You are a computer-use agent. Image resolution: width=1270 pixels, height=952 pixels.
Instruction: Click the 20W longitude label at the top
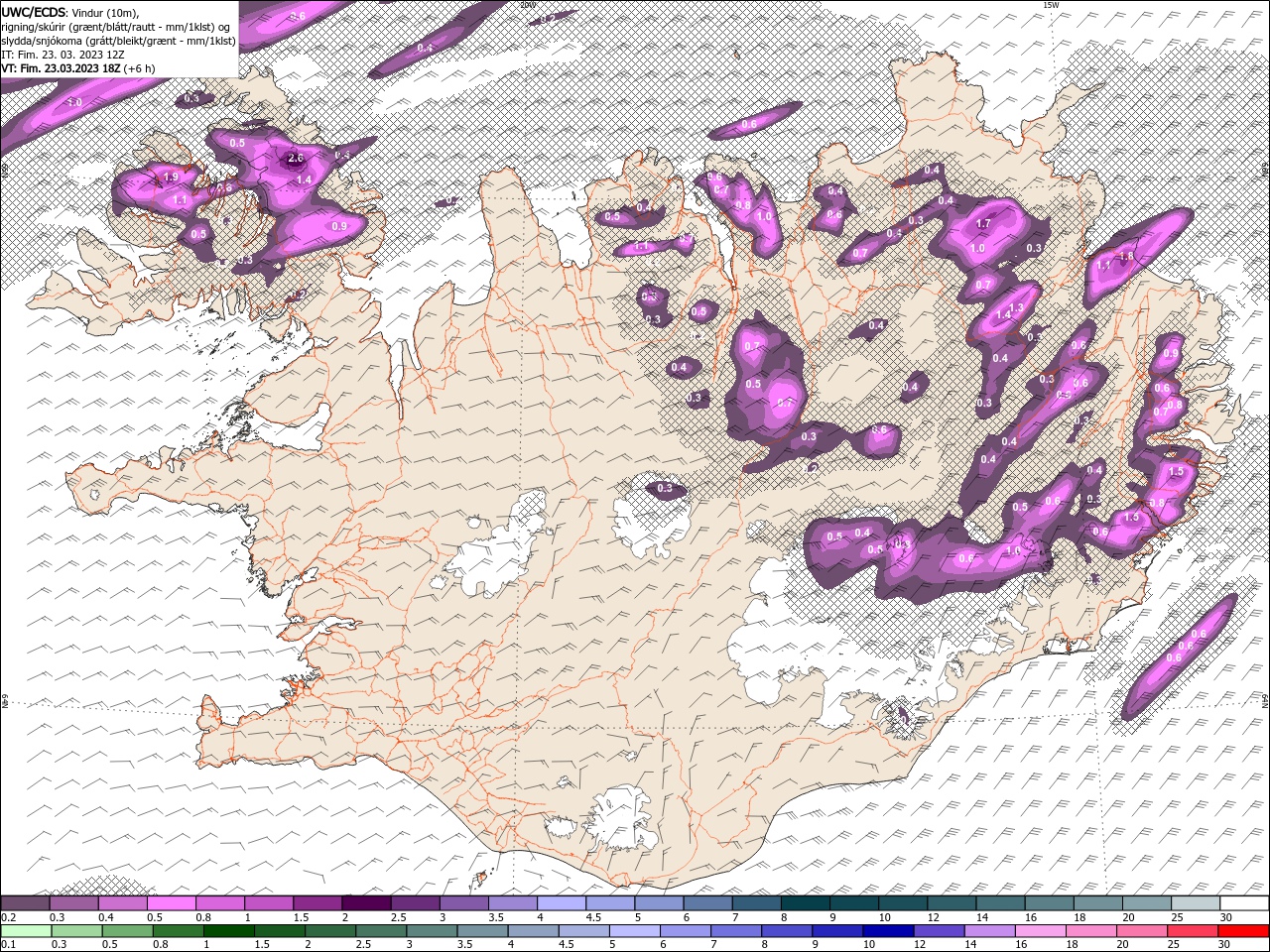[528, 5]
